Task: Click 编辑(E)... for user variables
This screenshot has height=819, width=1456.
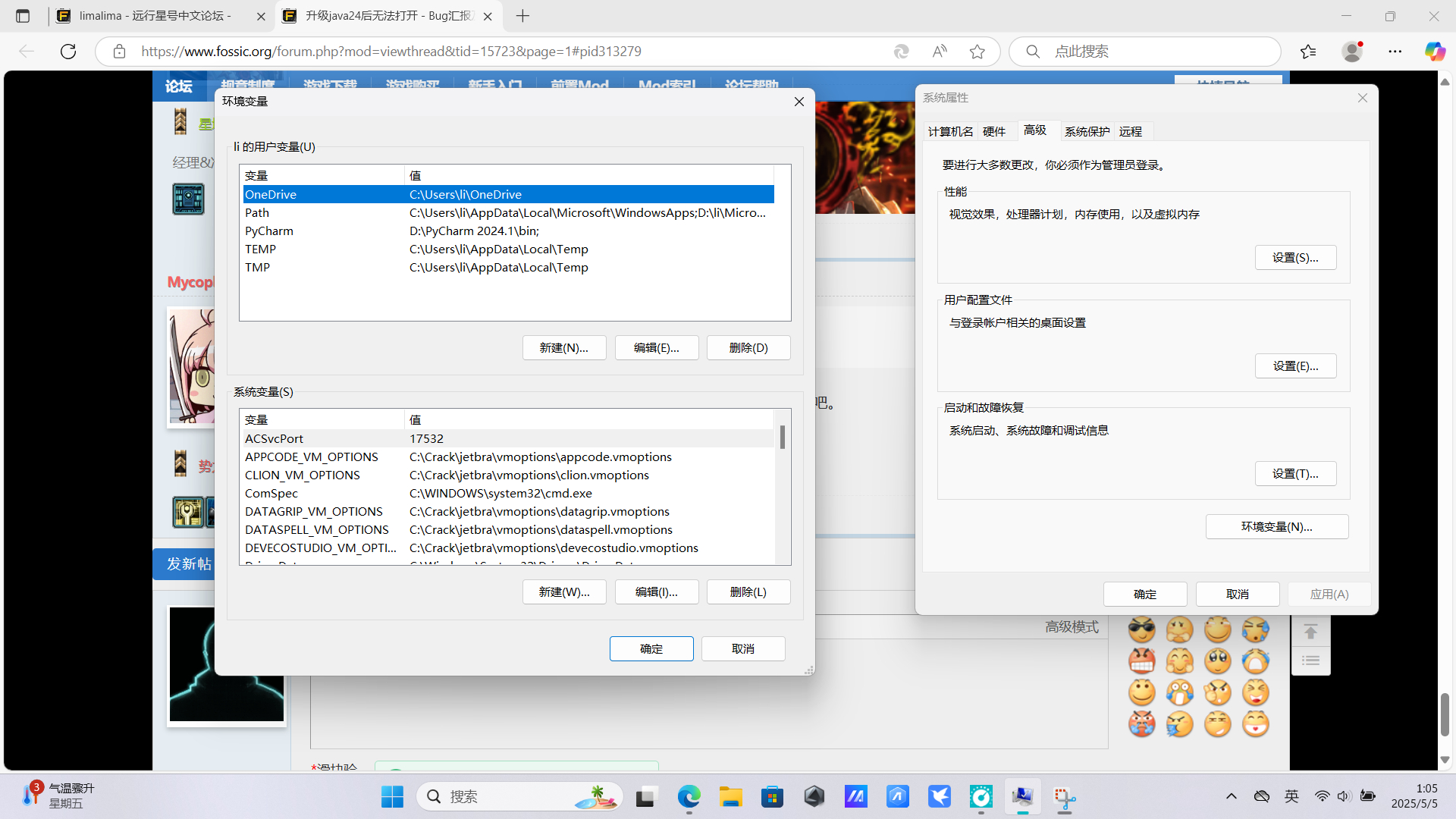Action: 656,348
